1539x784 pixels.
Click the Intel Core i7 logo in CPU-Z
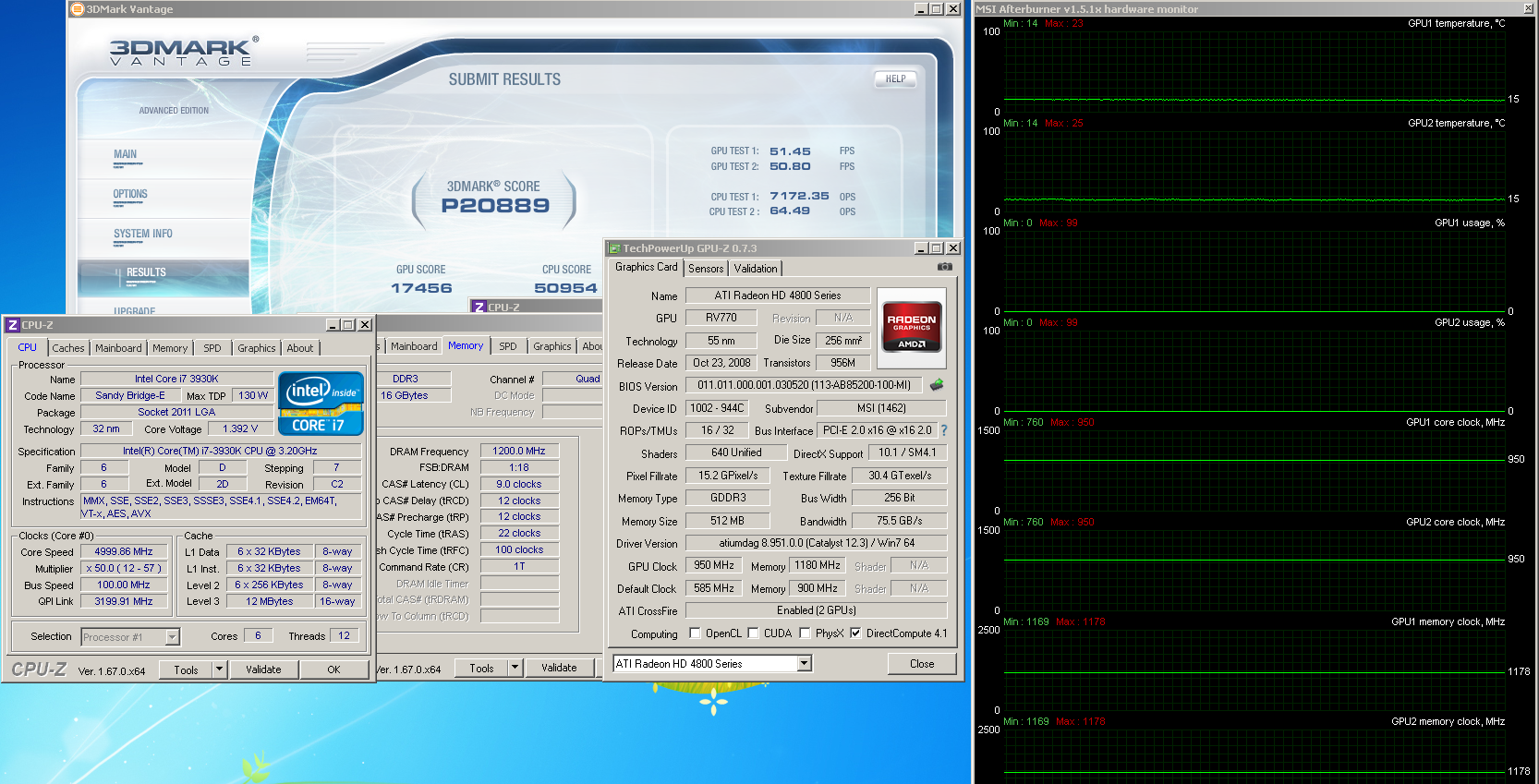point(321,403)
